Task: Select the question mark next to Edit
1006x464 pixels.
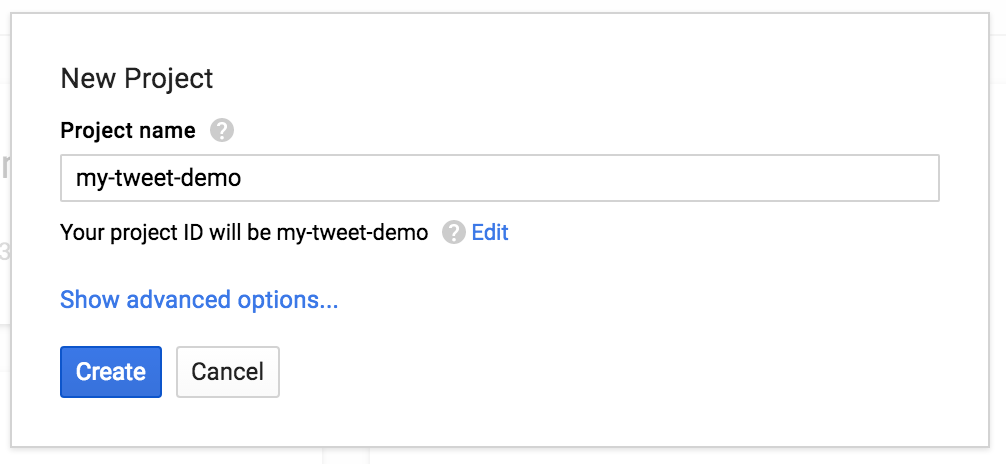Action: (x=453, y=232)
